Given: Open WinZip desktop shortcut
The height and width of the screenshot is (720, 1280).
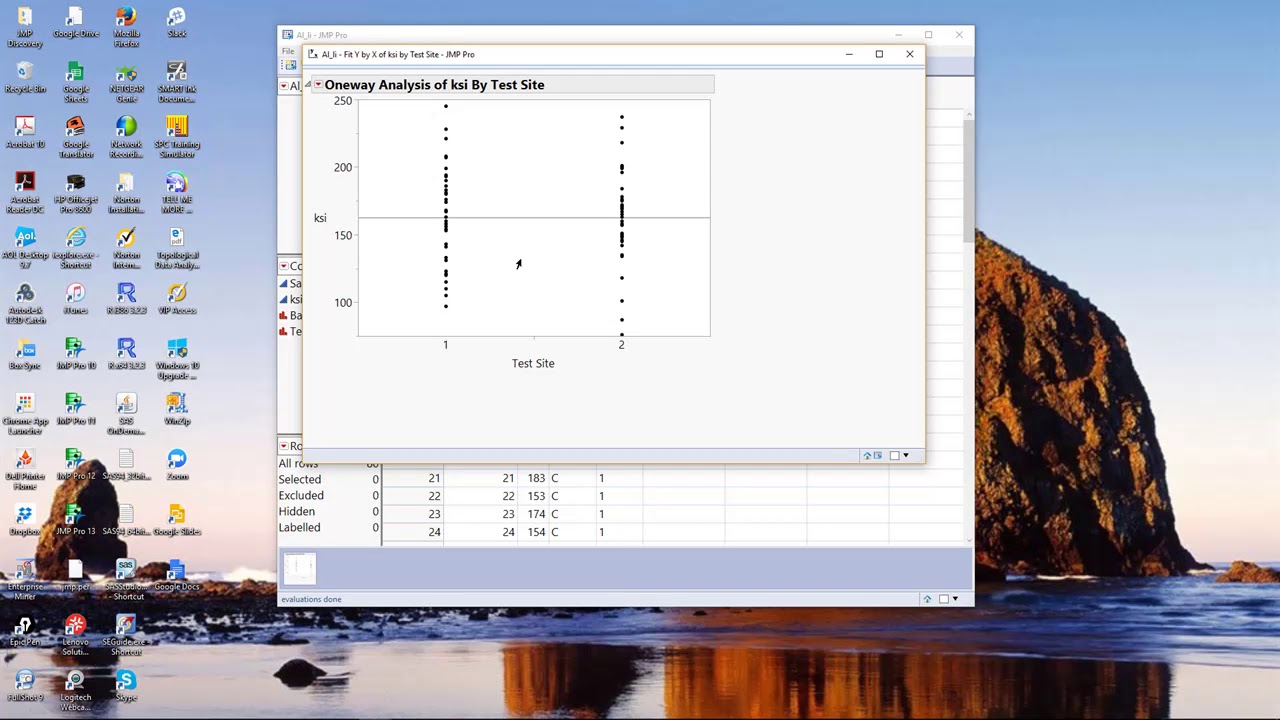Looking at the screenshot, I should tap(177, 407).
